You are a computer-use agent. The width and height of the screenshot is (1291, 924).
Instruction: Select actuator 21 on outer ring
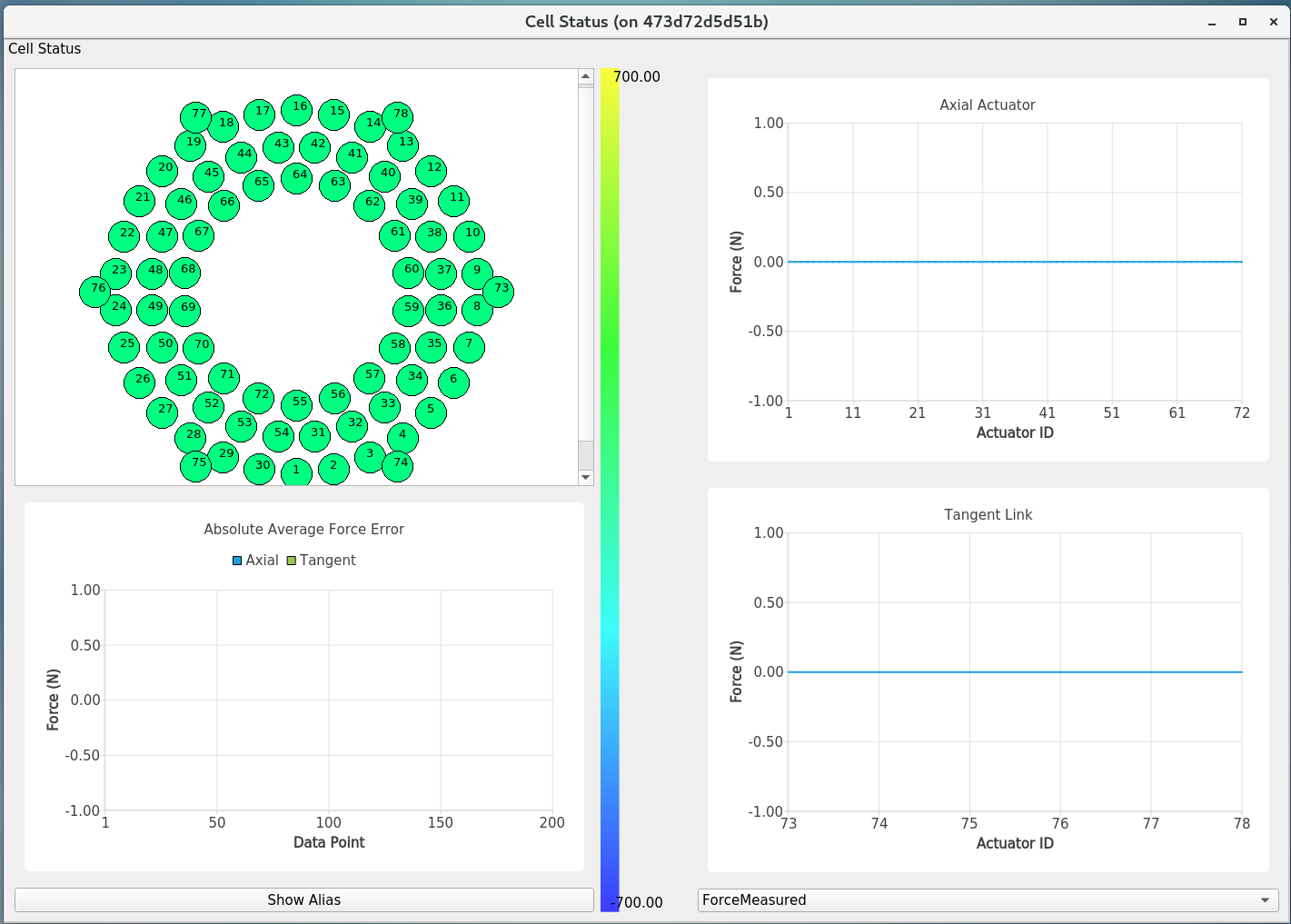(x=140, y=200)
